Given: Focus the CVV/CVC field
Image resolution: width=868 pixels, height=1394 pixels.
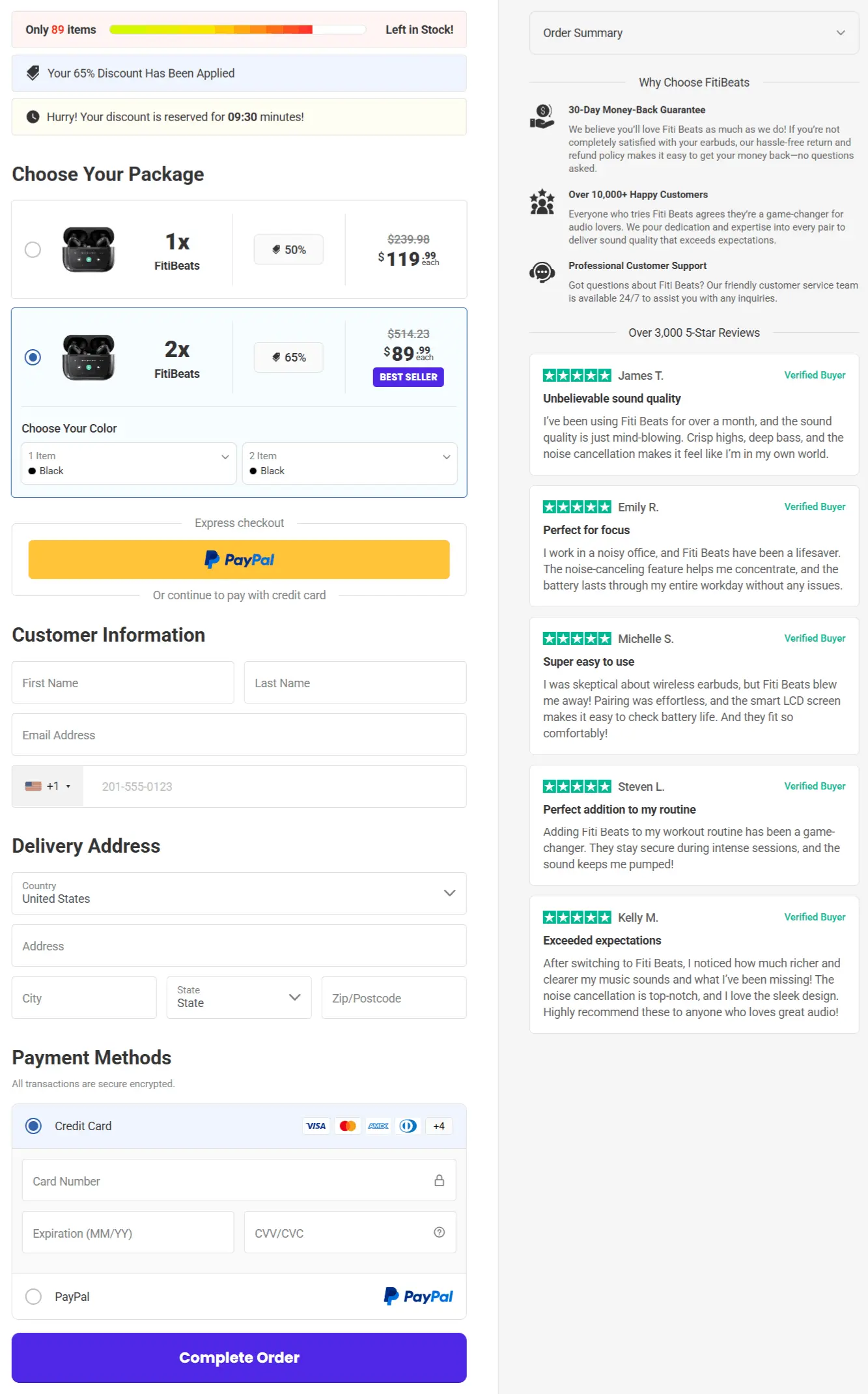Looking at the screenshot, I should click(x=350, y=1232).
